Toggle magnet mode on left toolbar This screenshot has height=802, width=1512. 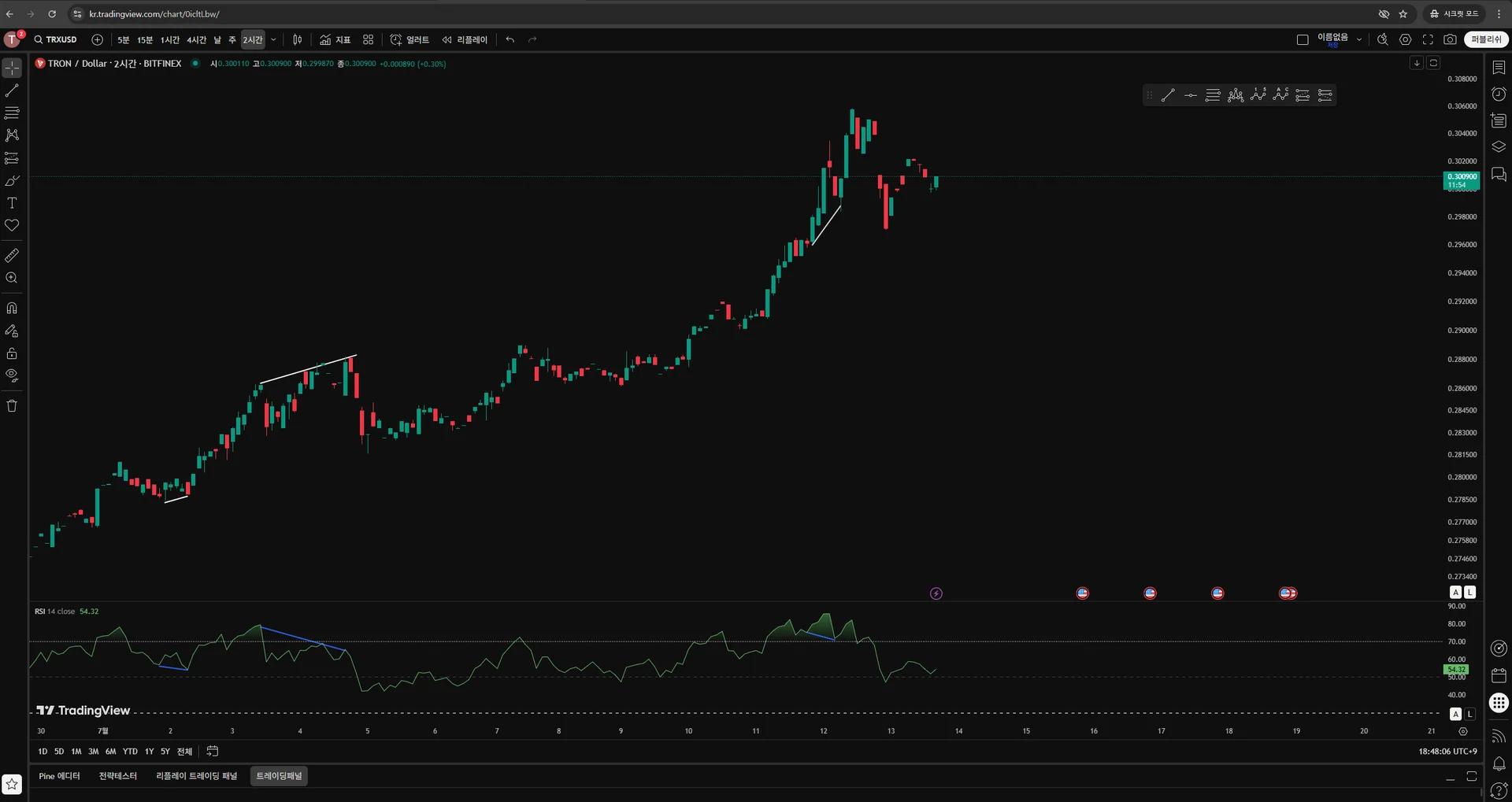pos(12,308)
